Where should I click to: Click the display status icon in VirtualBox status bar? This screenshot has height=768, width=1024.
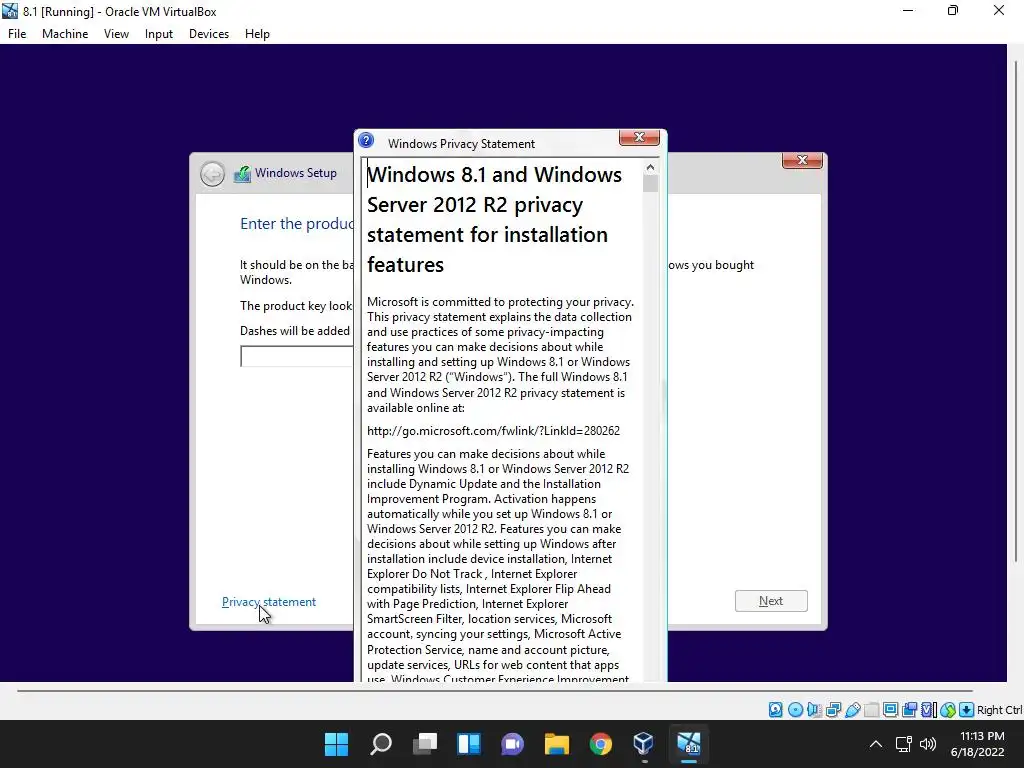click(890, 710)
